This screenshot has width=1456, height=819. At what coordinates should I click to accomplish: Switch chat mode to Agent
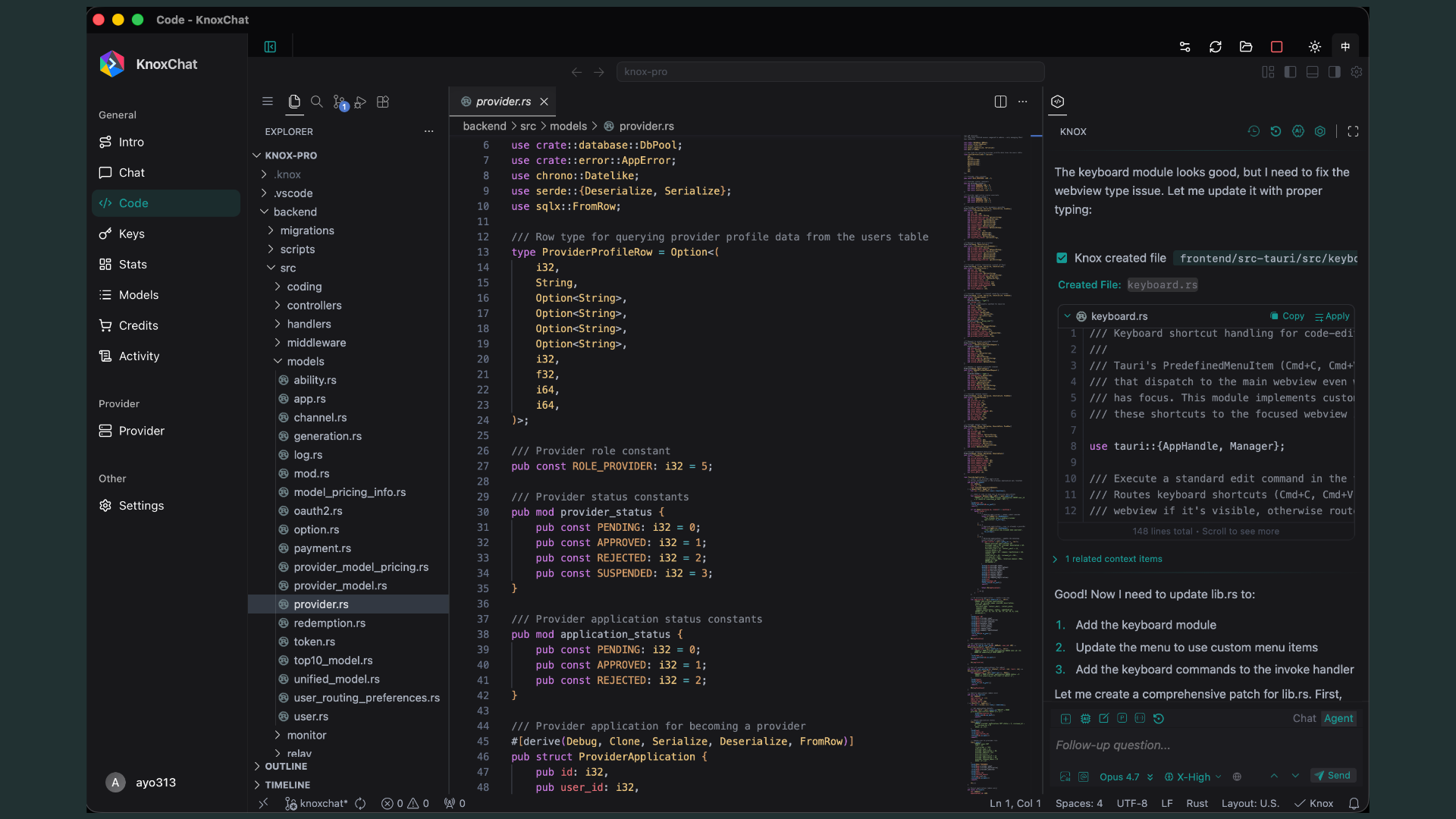(1338, 719)
